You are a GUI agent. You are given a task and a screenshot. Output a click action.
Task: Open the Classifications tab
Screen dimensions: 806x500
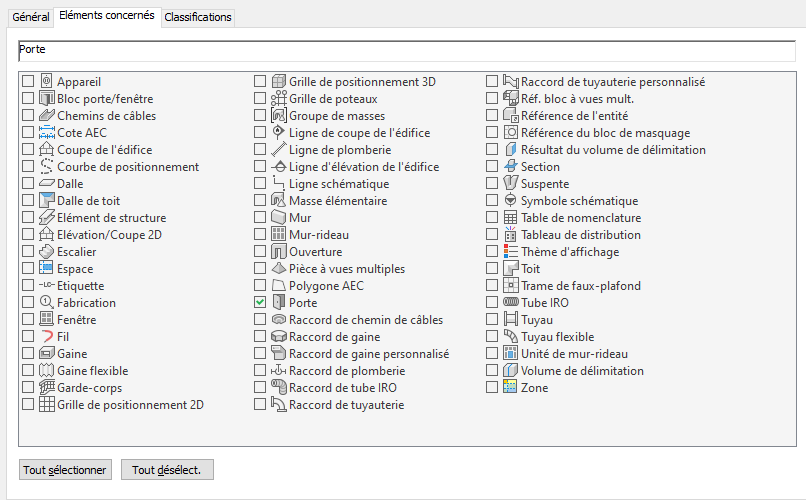click(x=198, y=17)
